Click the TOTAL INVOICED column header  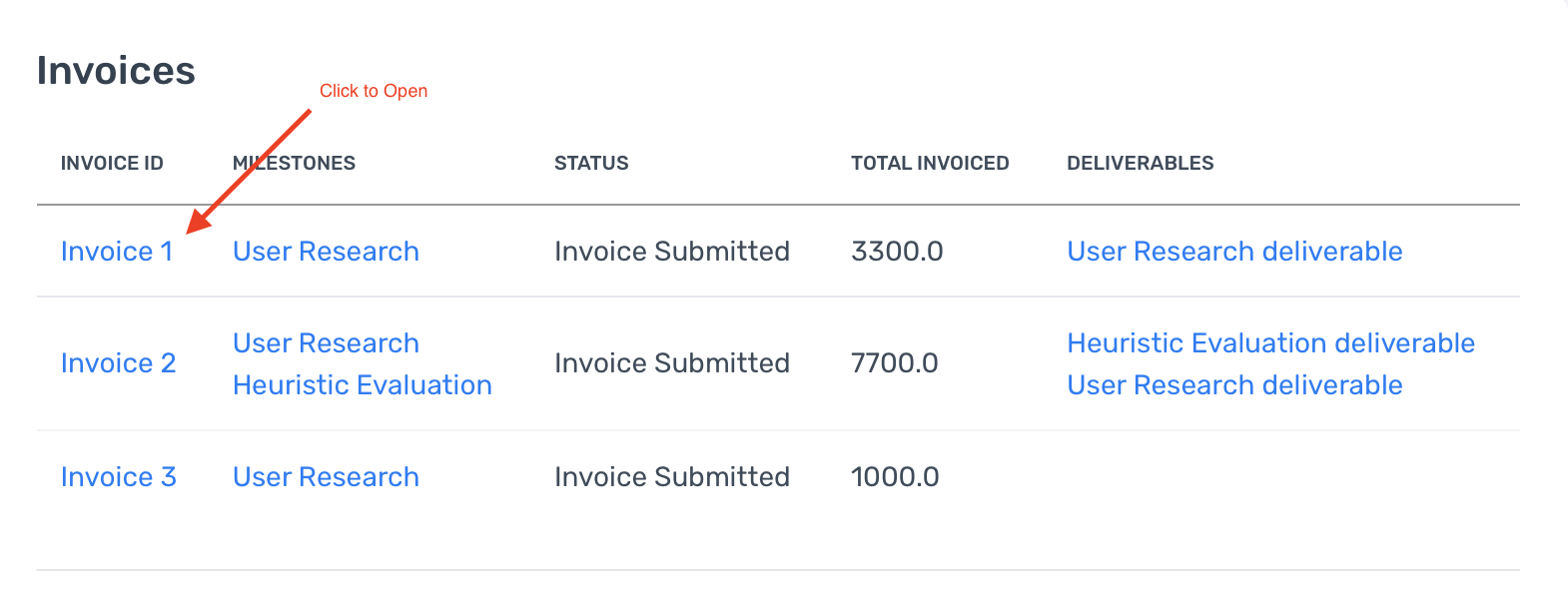tap(930, 164)
